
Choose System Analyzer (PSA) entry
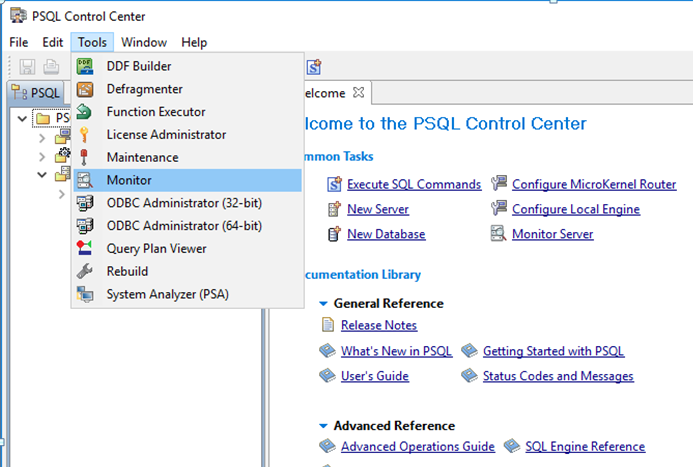188,294
